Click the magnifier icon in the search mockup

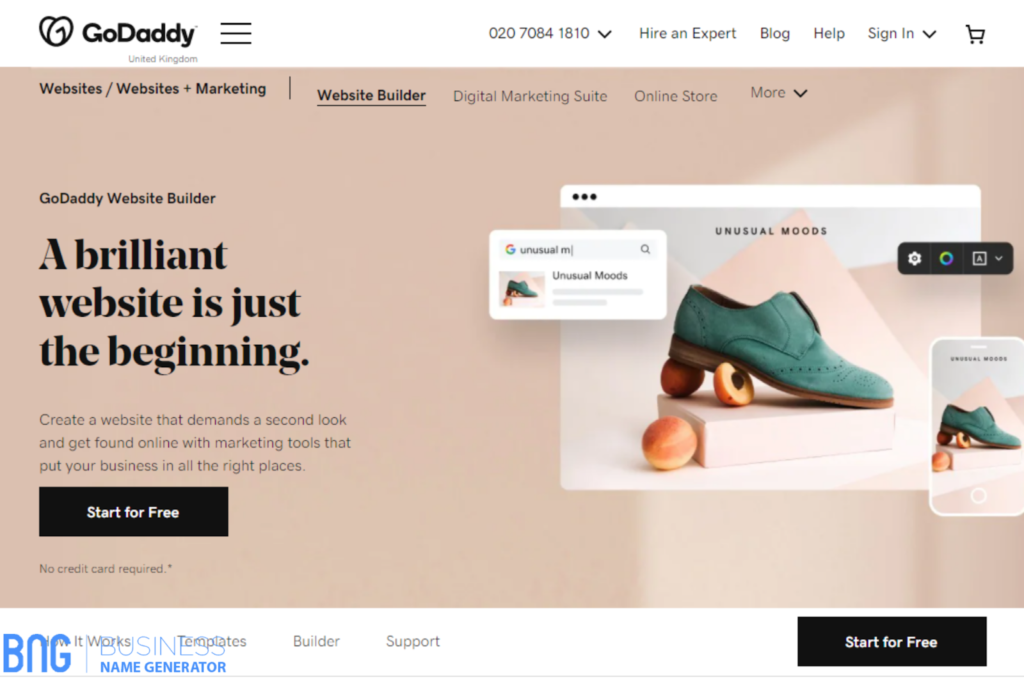[x=645, y=249]
